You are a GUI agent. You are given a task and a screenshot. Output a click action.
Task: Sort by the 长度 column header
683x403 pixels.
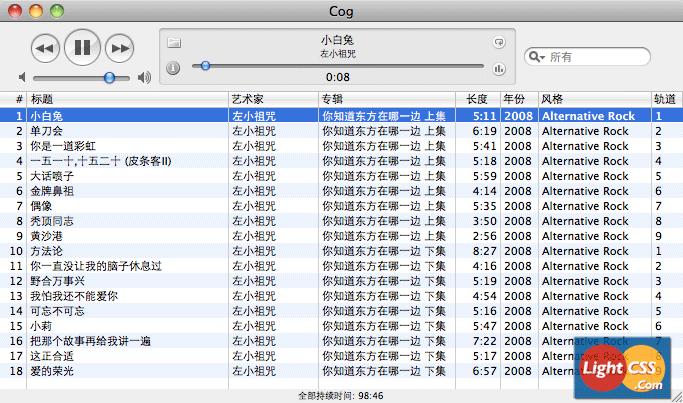coord(477,99)
